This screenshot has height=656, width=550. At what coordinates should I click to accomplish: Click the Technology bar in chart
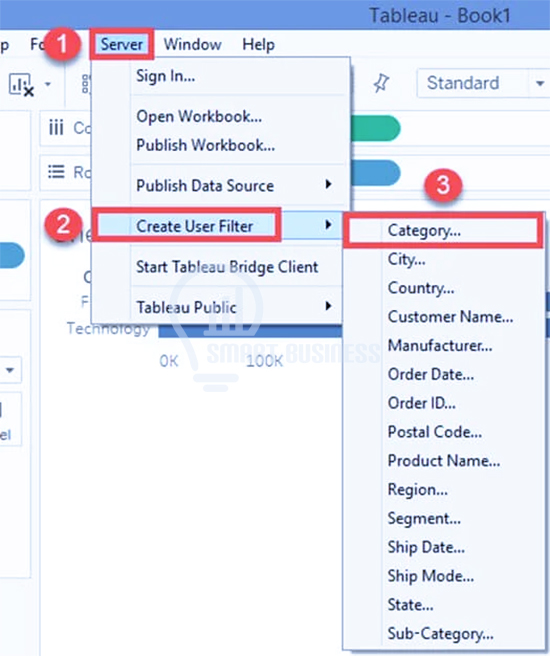coord(250,331)
